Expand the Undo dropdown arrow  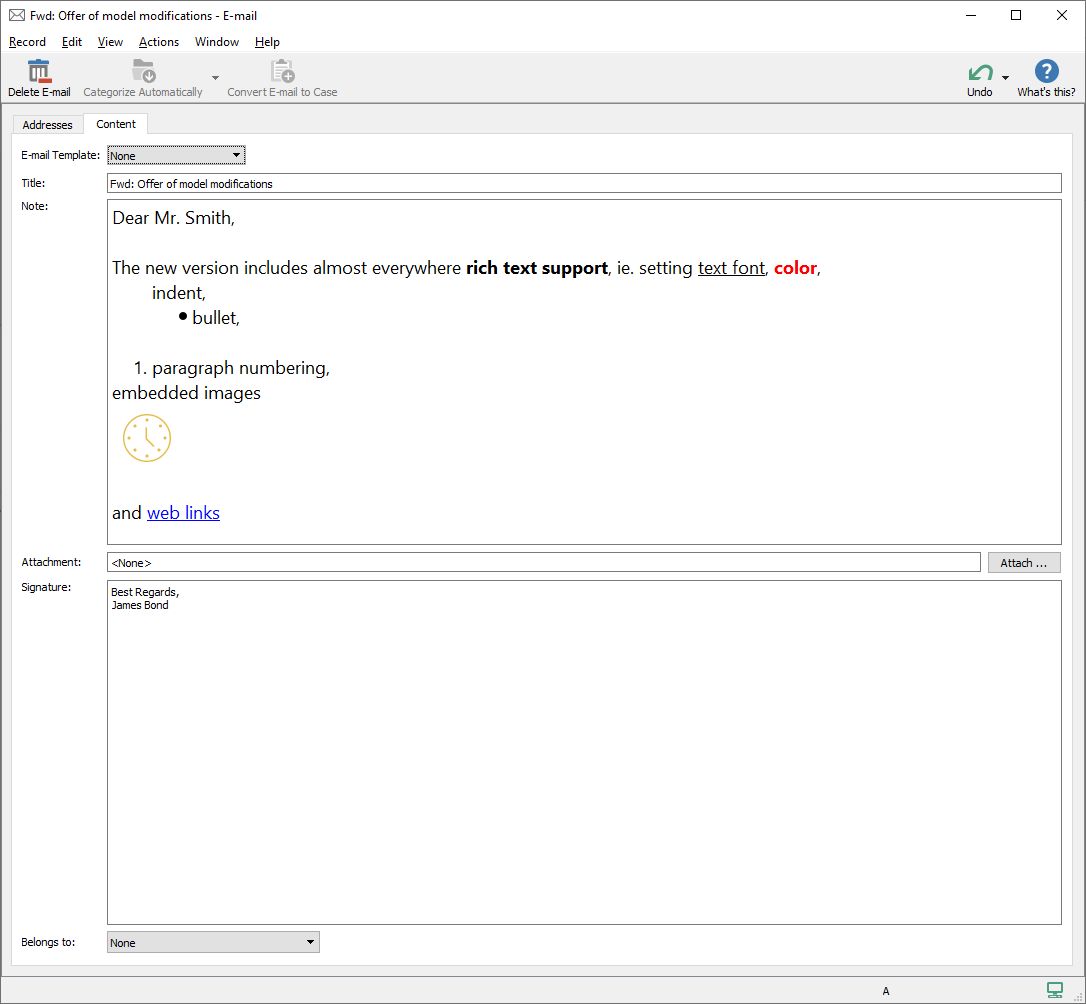click(x=1005, y=78)
